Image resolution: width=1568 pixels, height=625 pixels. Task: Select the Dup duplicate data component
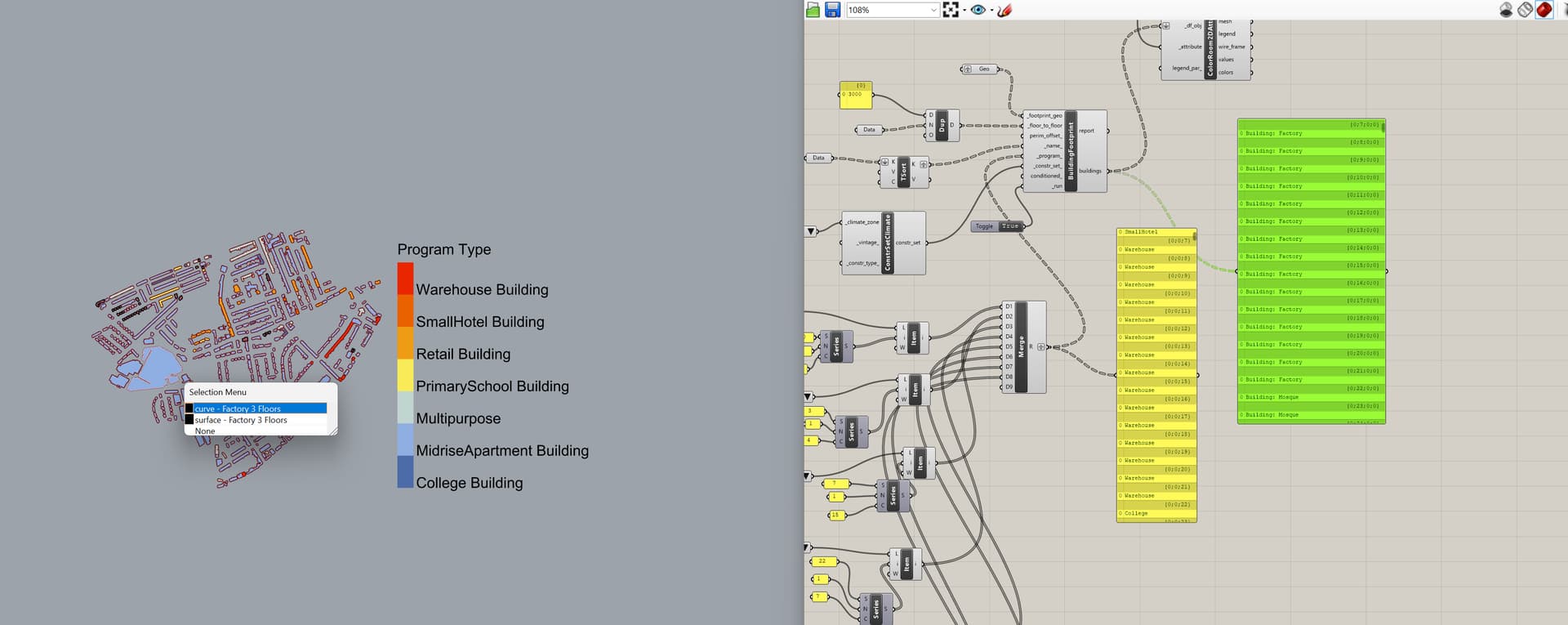coord(942,125)
